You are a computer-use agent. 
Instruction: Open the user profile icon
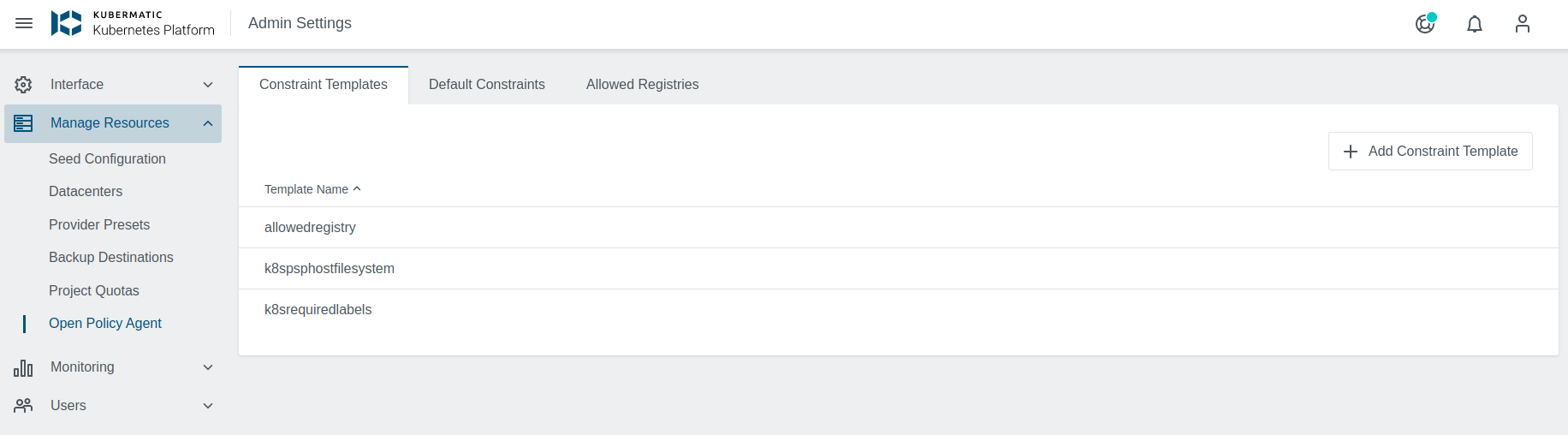1522,24
